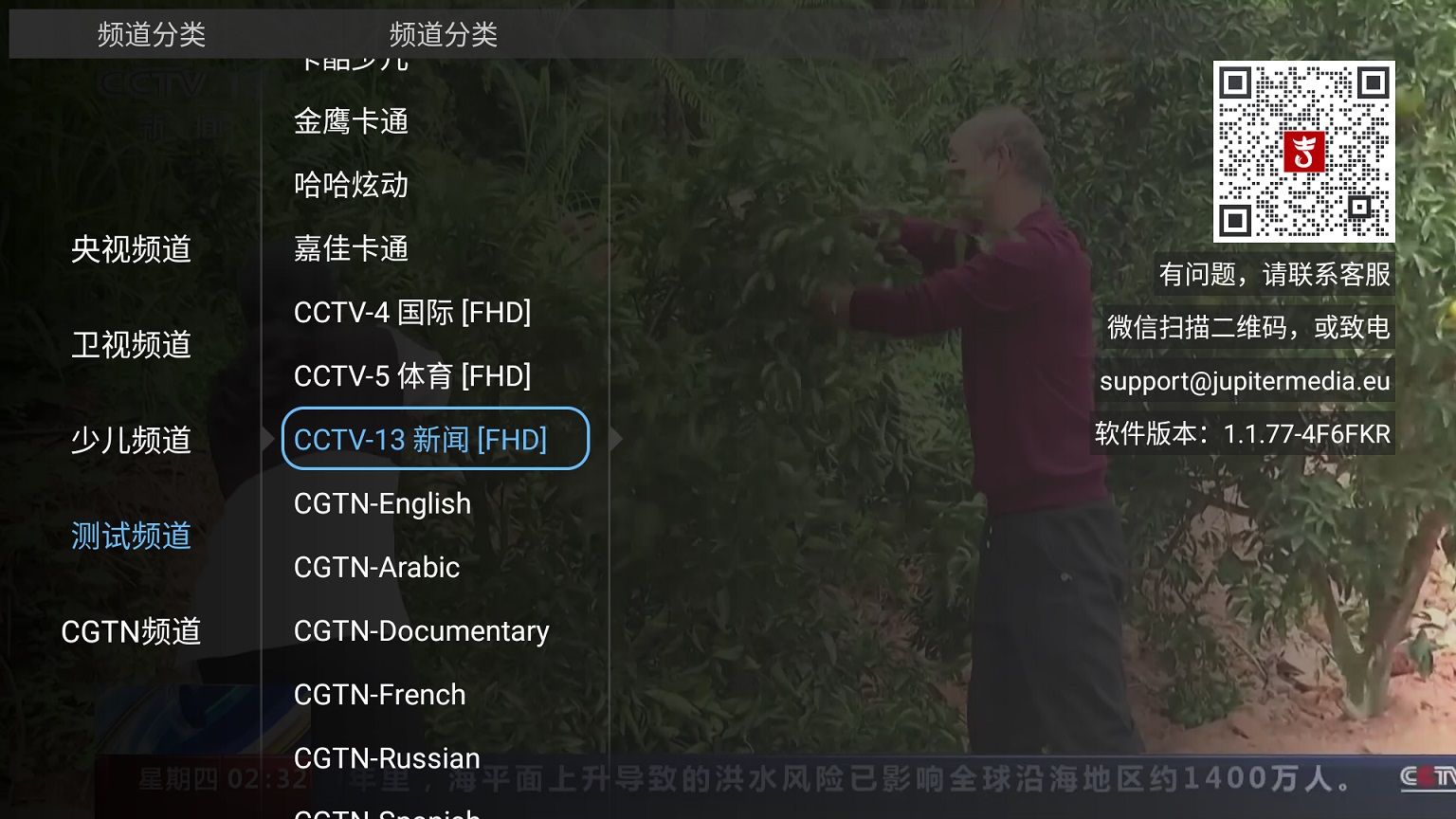Play the 金鹰卡通 channel
Image resolution: width=1456 pixels, height=819 pixels.
(351, 121)
